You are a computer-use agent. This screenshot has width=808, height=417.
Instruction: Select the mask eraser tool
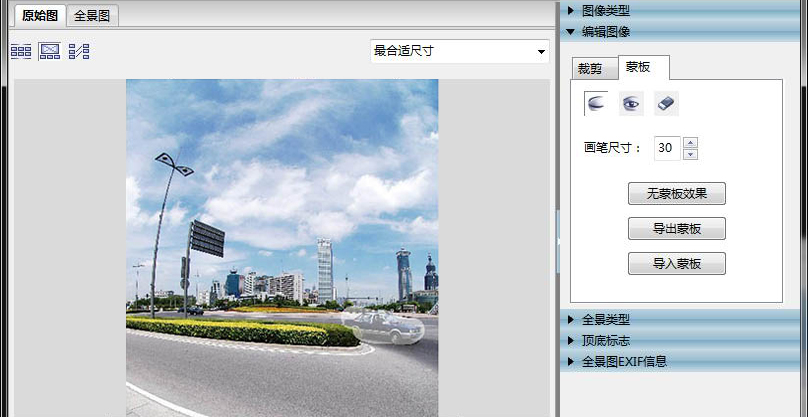pyautogui.click(x=666, y=102)
